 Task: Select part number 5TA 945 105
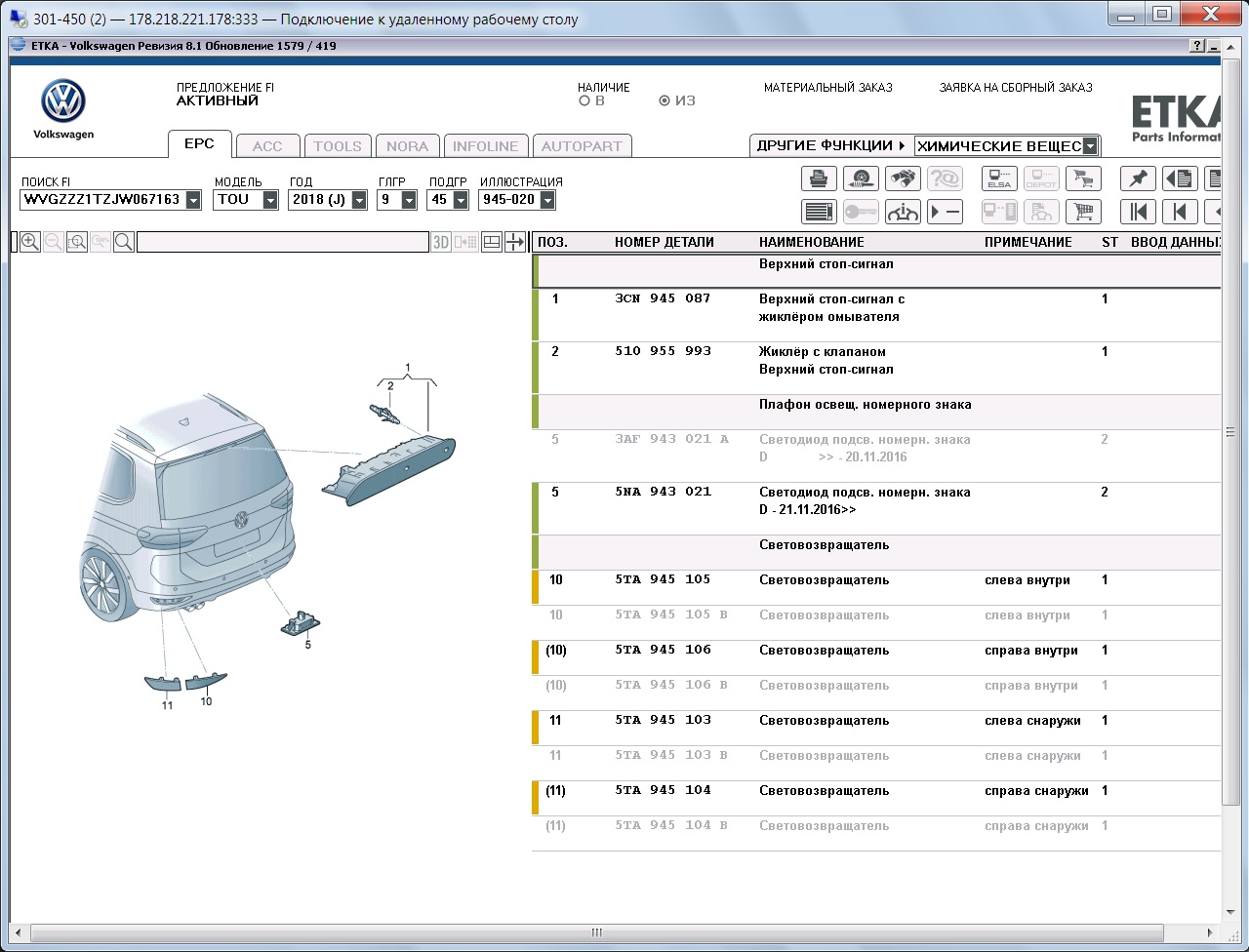pos(664,579)
